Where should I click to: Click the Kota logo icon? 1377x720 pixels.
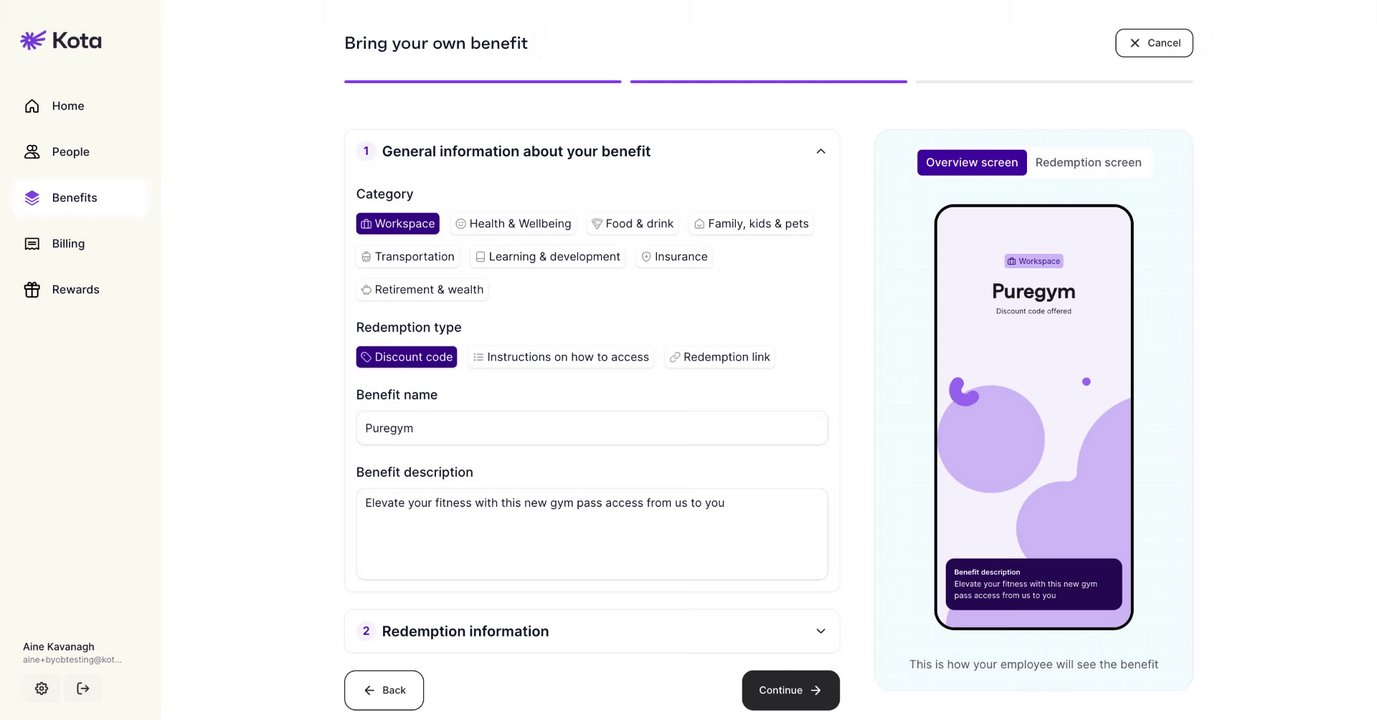pos(33,40)
